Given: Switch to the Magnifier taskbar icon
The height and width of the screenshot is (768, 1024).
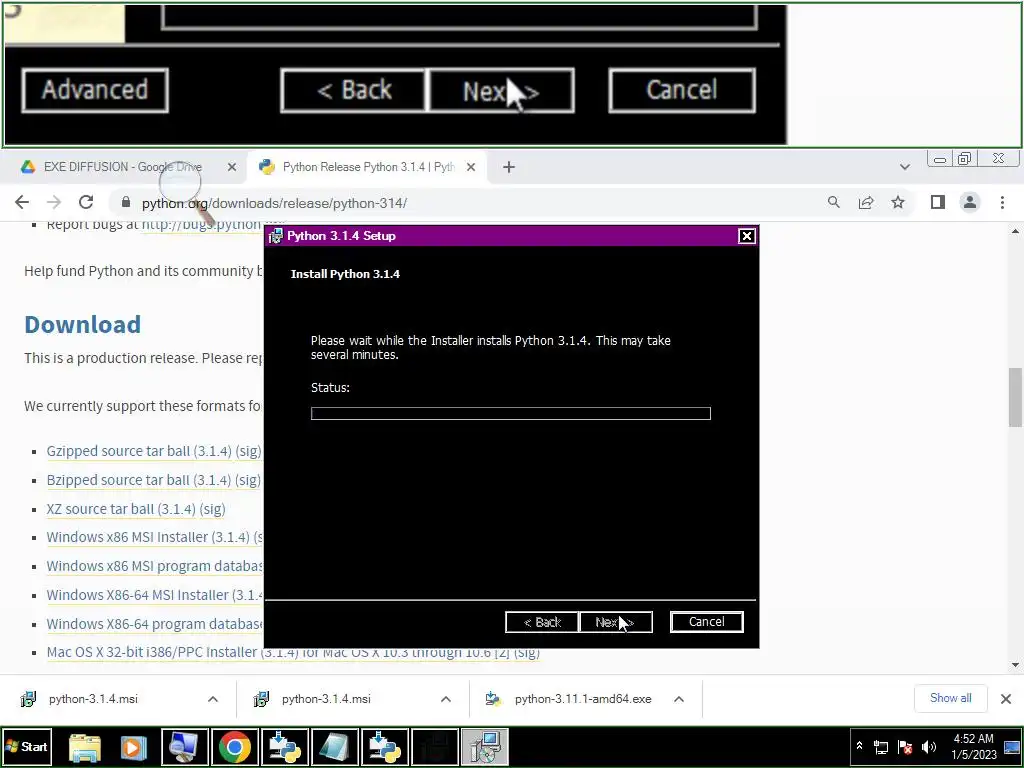Looking at the screenshot, I should pyautogui.click(x=185, y=746).
